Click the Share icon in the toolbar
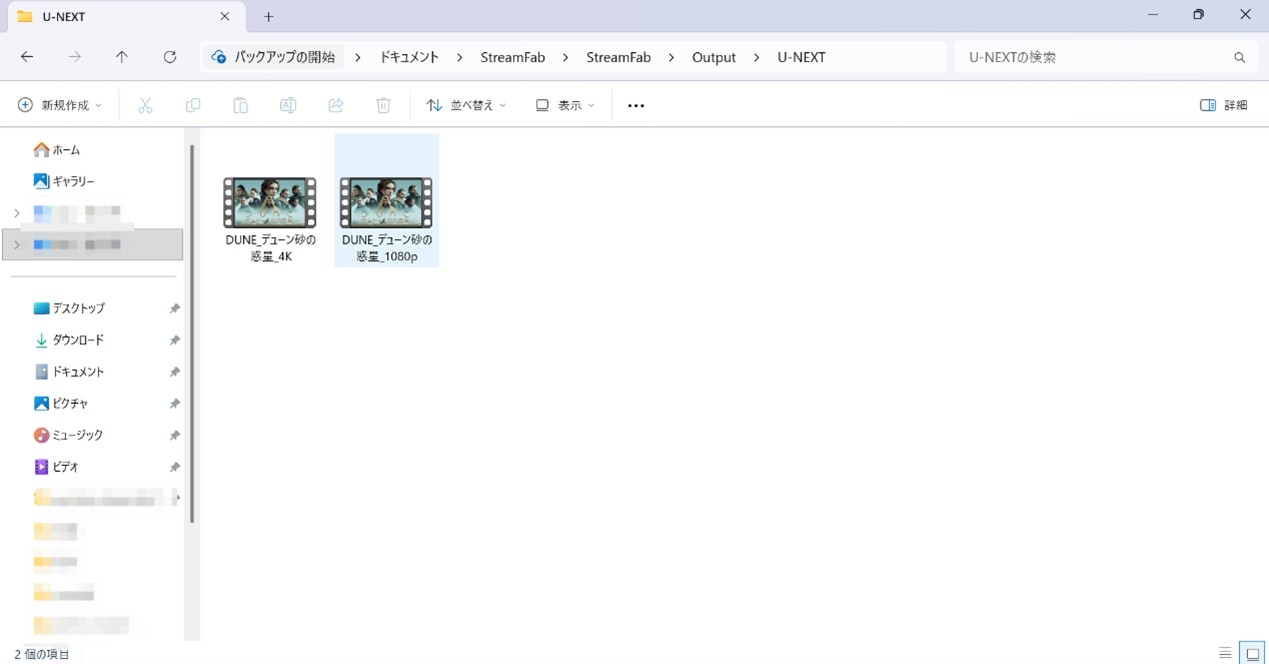Image resolution: width=1269 pixels, height=664 pixels. [x=336, y=104]
